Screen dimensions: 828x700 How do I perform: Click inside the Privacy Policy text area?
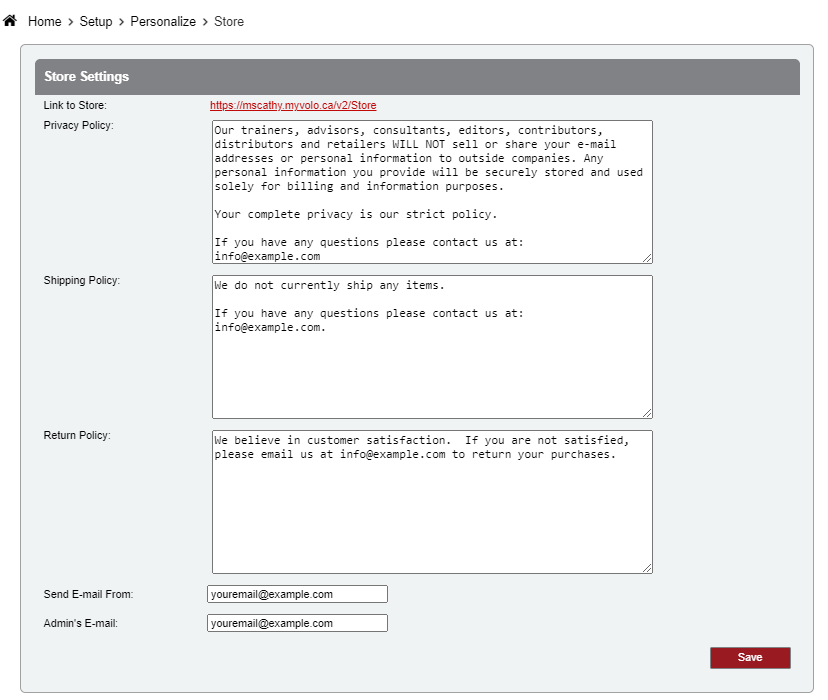tap(431, 192)
